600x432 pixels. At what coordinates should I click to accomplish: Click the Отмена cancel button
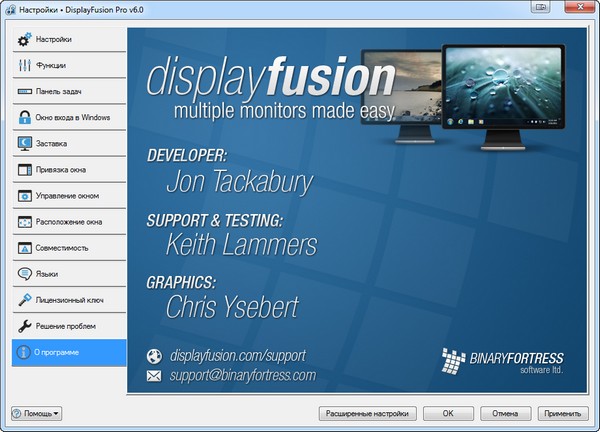pos(505,413)
